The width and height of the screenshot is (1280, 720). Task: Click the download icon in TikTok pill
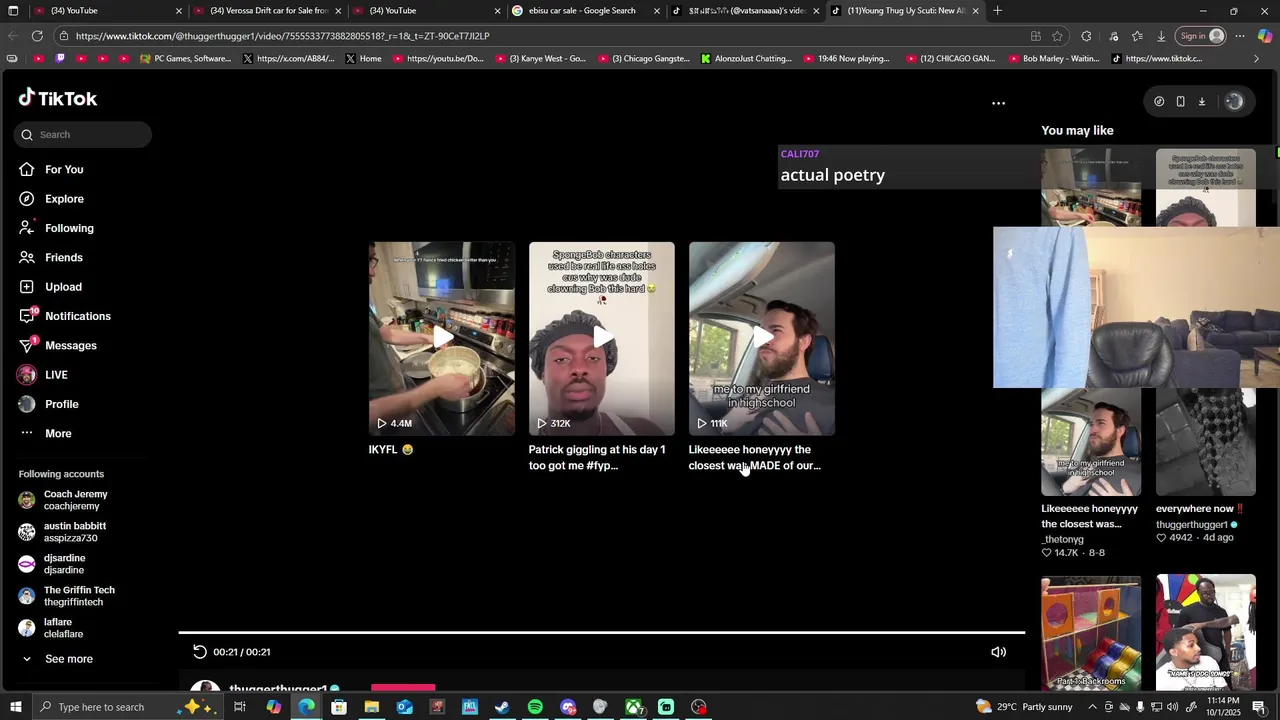pyautogui.click(x=1202, y=101)
